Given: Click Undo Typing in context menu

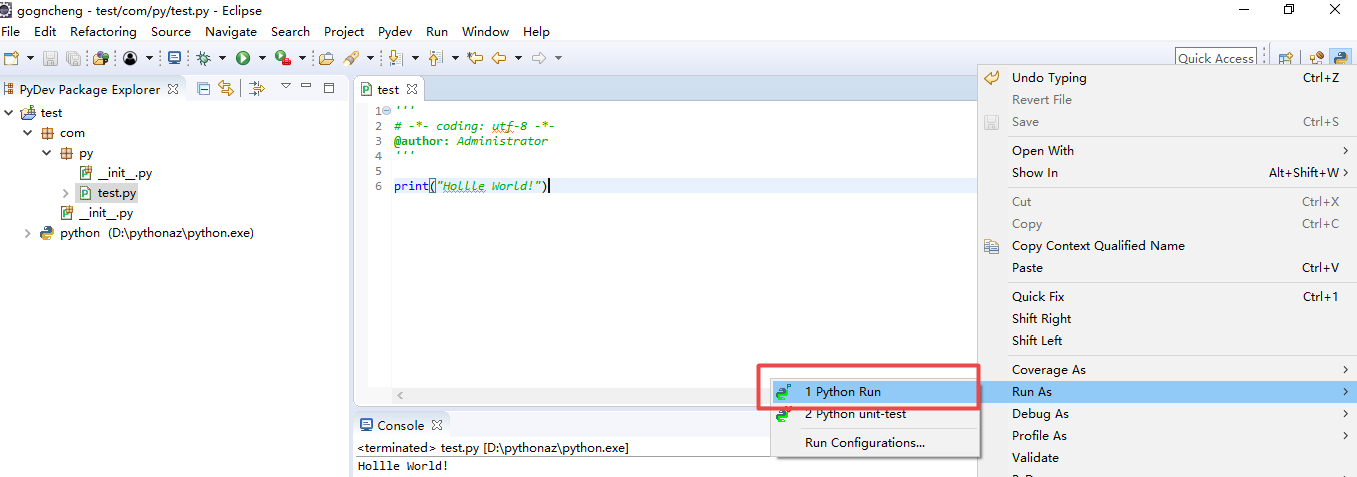Looking at the screenshot, I should coord(1167,77).
